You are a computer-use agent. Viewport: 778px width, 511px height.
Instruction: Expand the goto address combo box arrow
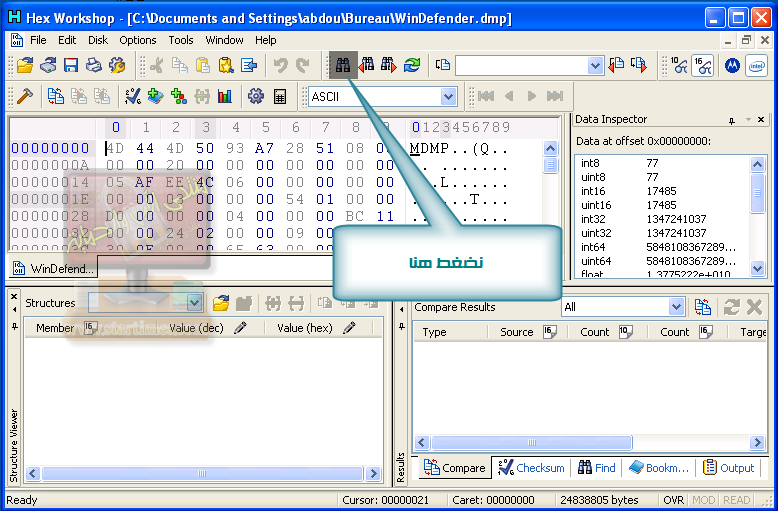(x=595, y=65)
